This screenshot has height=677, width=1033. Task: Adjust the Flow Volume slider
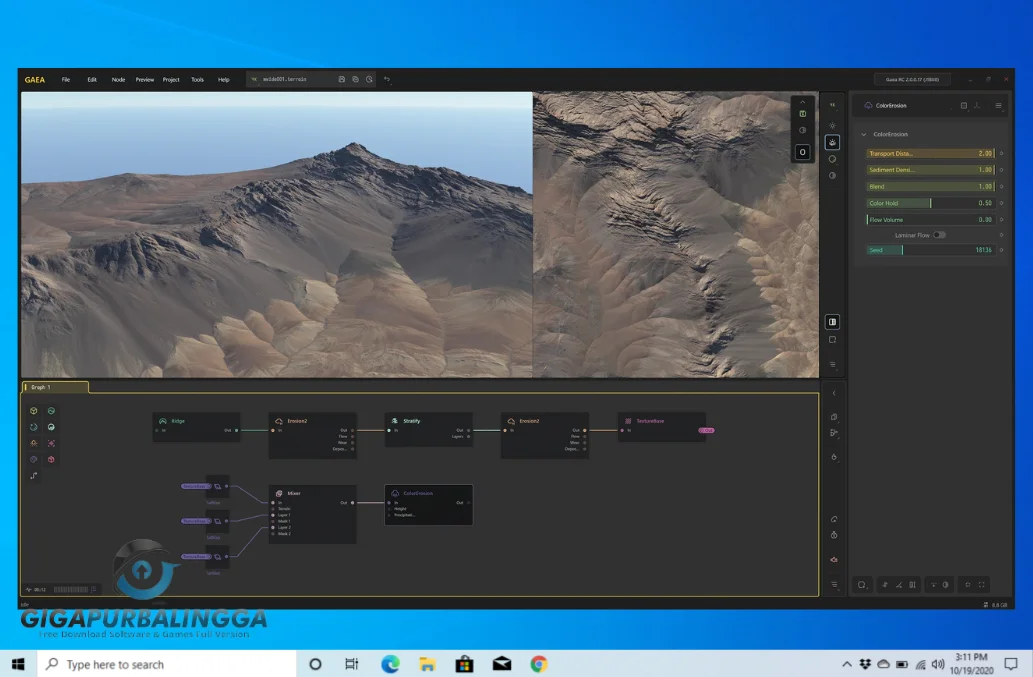930,219
